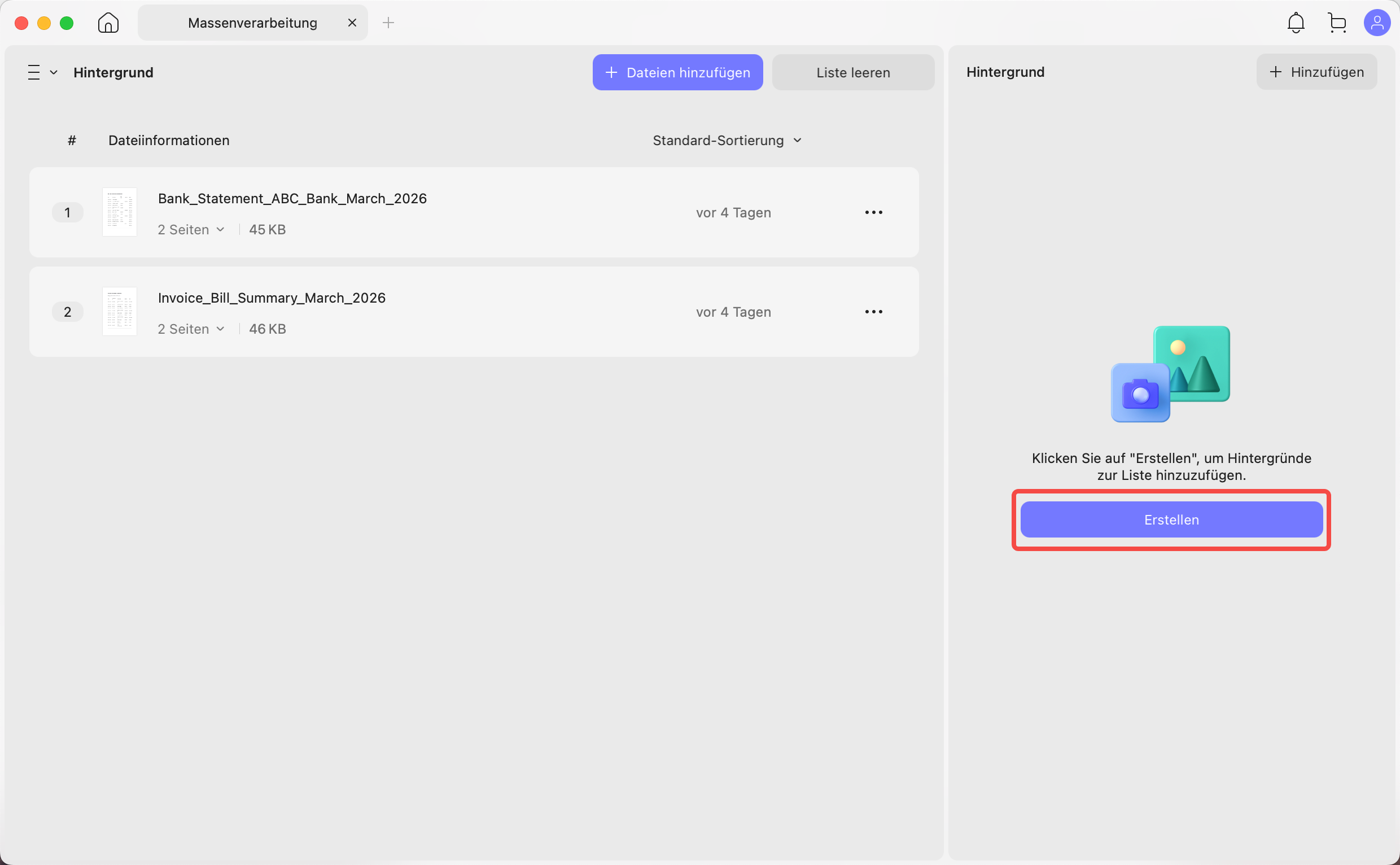Close the Massenverarbeitung tab
1400x865 pixels.
pyautogui.click(x=352, y=23)
